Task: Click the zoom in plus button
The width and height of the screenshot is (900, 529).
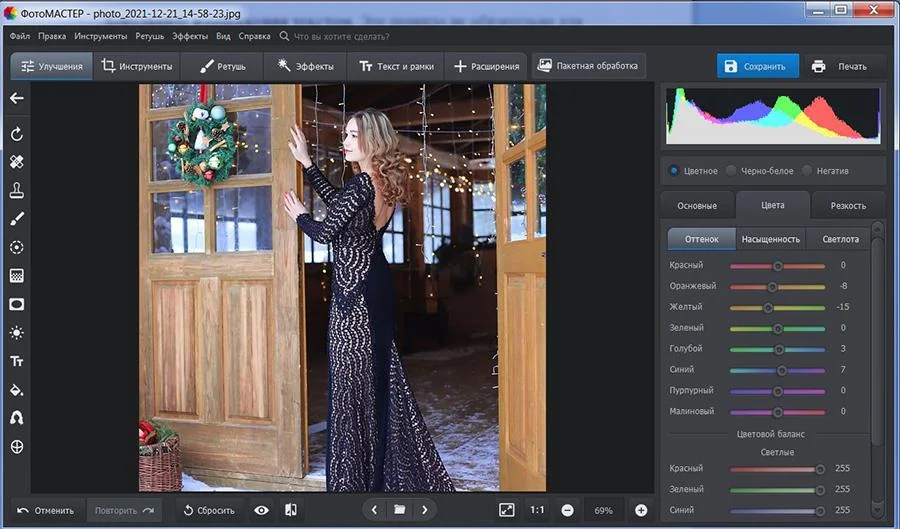Action: (x=641, y=510)
